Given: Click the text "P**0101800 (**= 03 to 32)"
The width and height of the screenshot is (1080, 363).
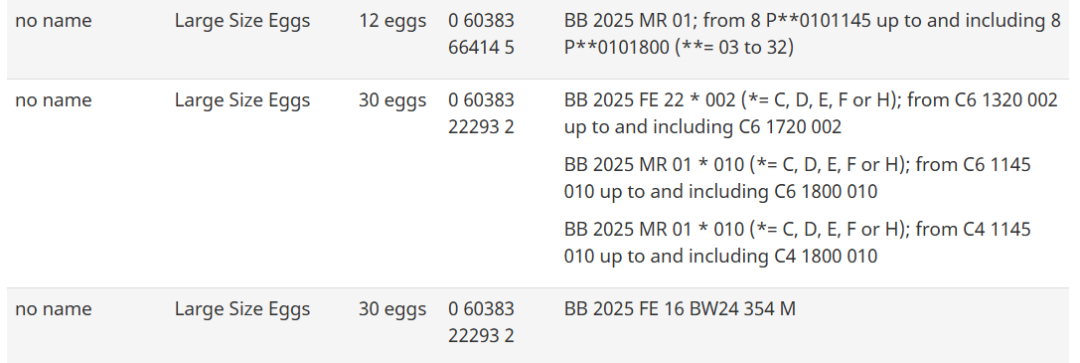Looking at the screenshot, I should point(678,49).
